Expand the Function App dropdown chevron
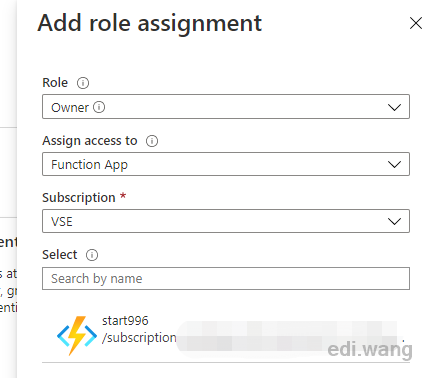 [x=394, y=164]
